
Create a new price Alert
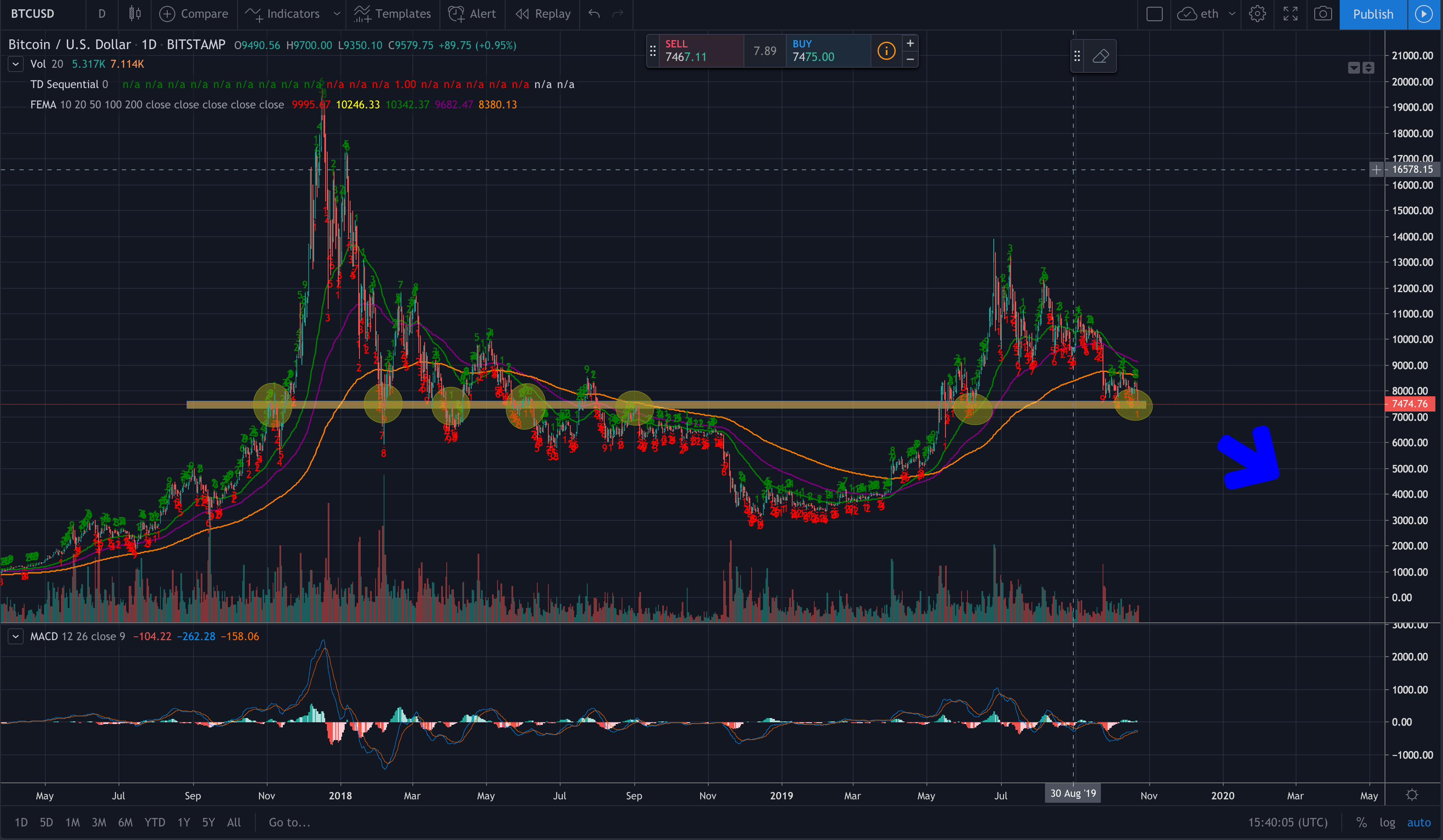pos(473,14)
